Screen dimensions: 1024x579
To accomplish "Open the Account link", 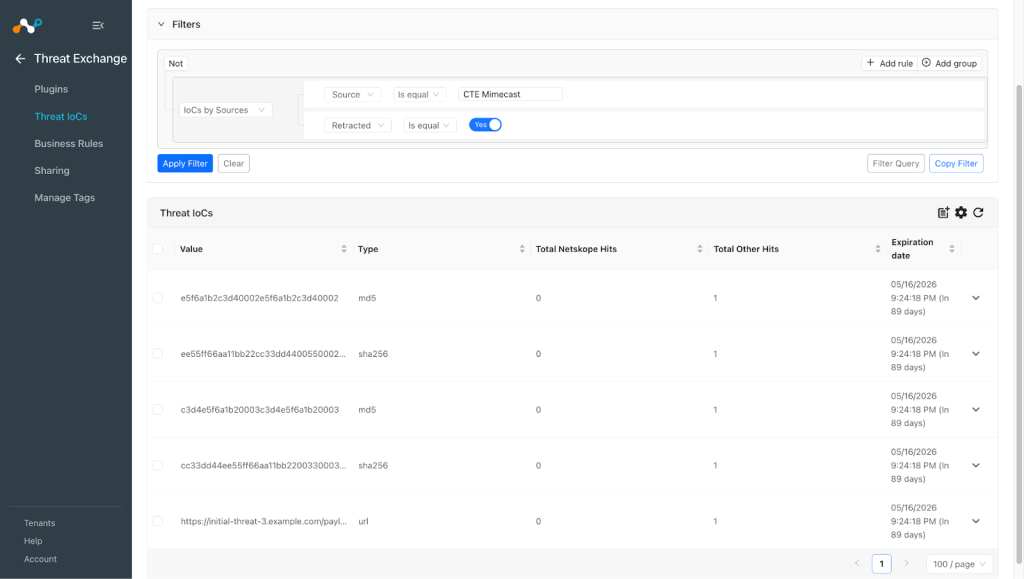I will [x=40, y=559].
